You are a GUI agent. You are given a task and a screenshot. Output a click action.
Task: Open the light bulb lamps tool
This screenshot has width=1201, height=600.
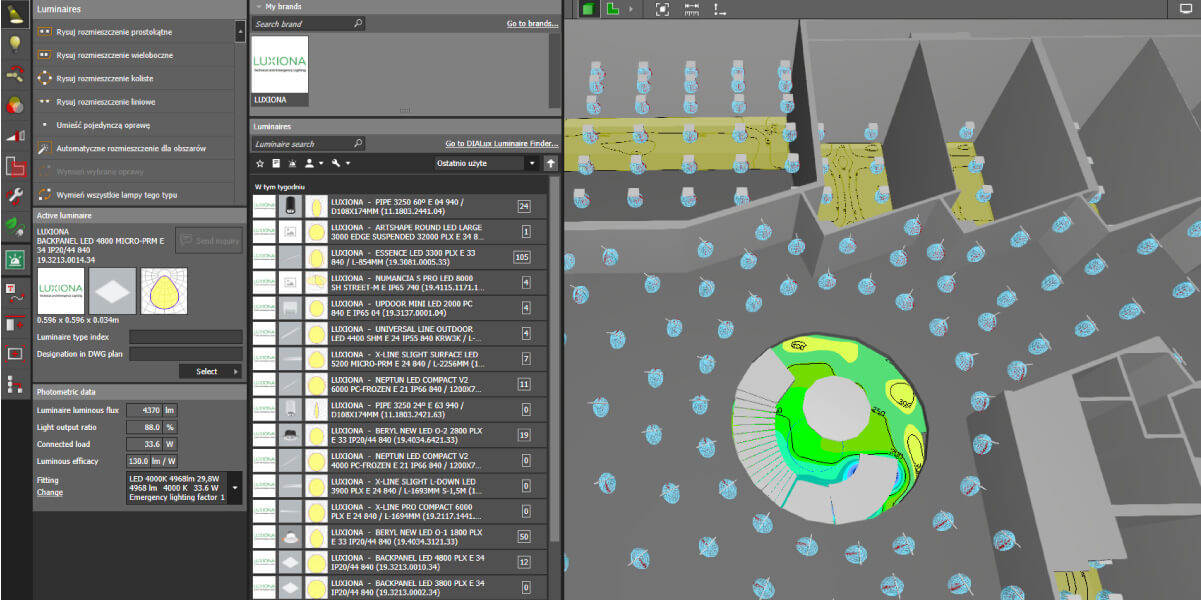tap(15, 43)
